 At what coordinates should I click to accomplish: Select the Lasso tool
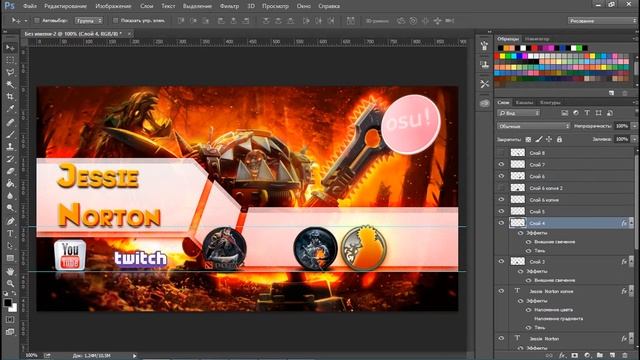pyautogui.click(x=10, y=72)
